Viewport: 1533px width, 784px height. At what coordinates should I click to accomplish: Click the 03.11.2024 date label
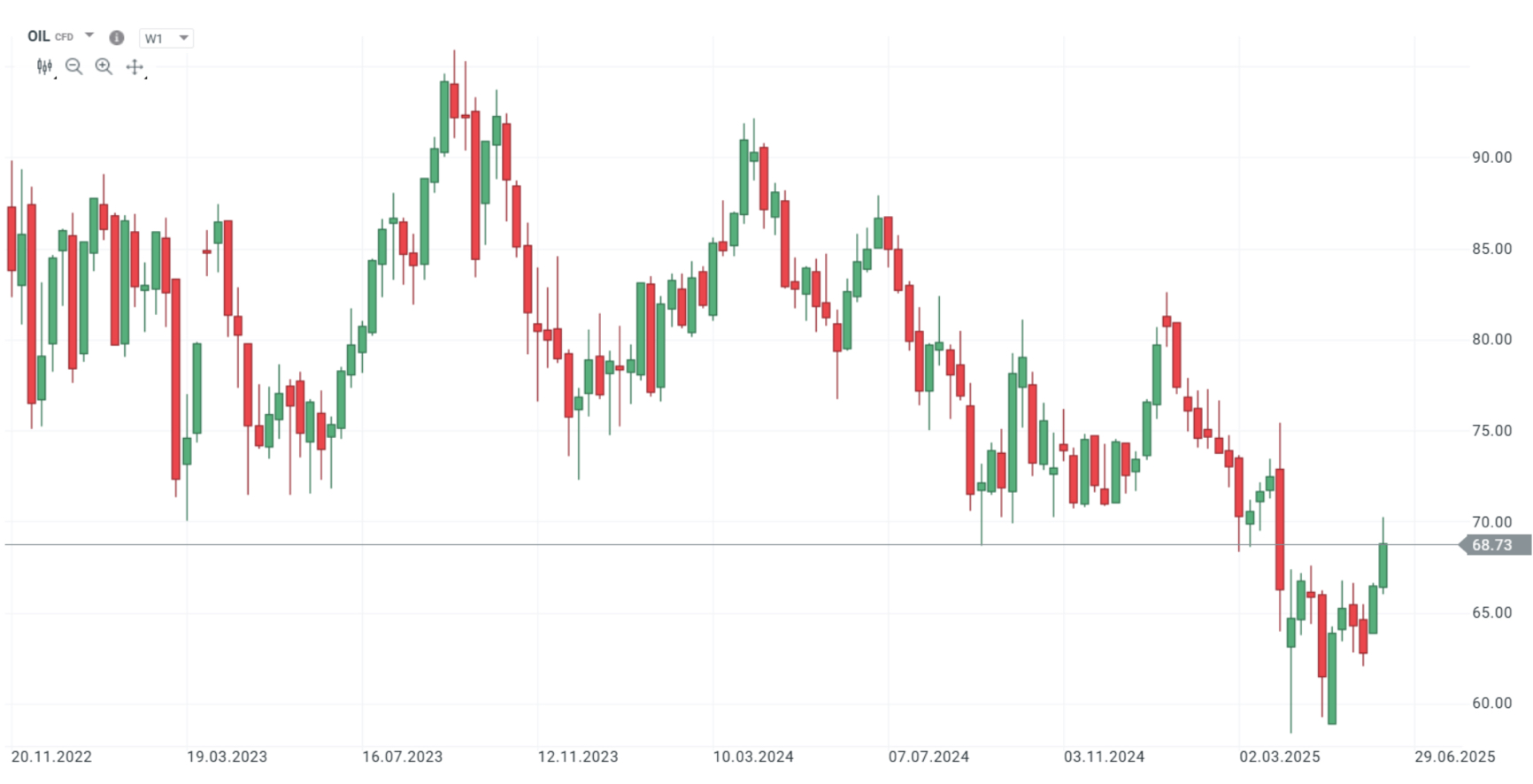pos(1104,757)
